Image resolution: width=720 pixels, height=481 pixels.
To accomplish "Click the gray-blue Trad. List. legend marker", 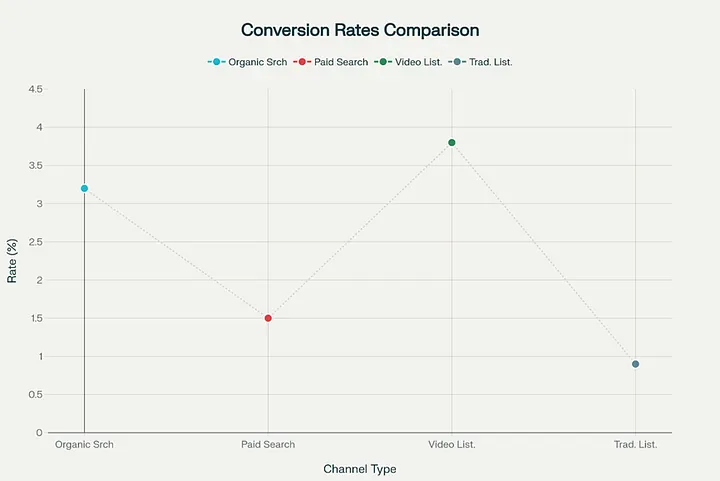I will 457,62.
